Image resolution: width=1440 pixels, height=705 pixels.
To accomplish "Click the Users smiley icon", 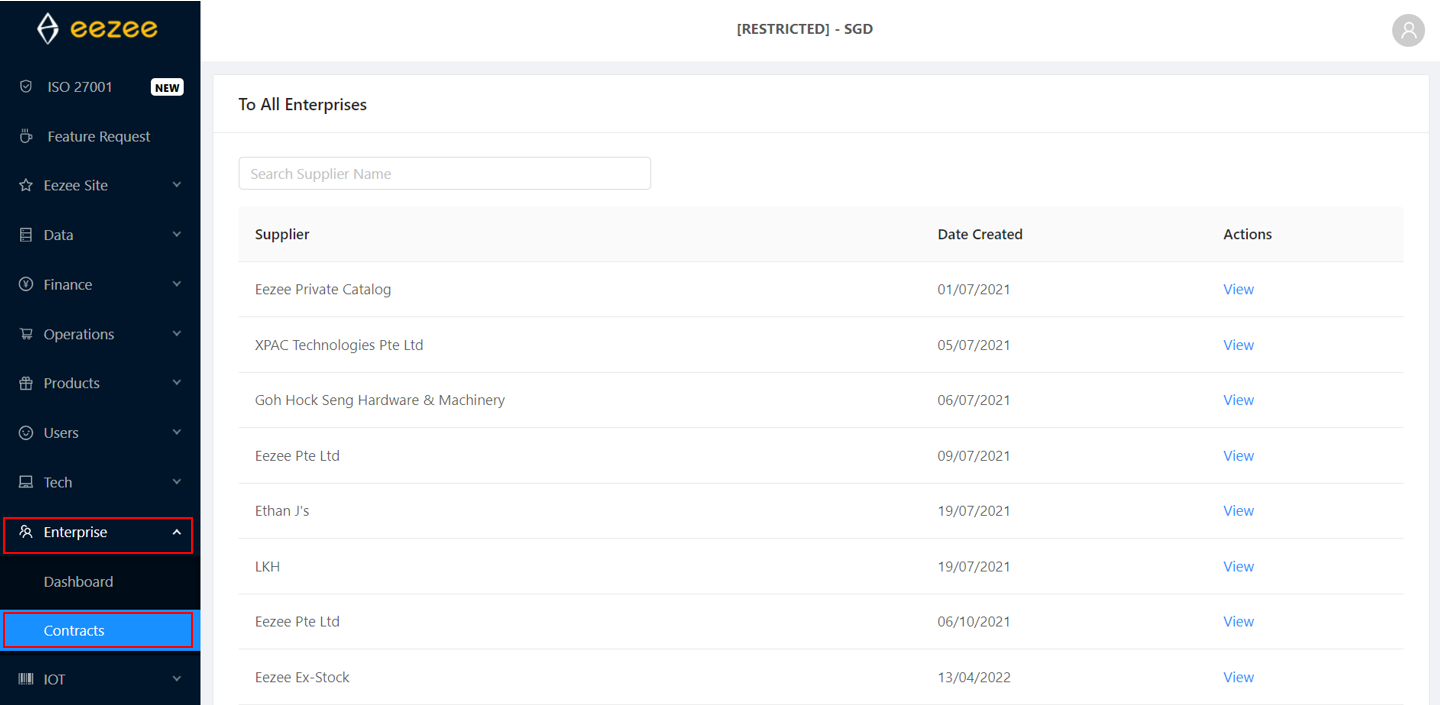I will 26,433.
